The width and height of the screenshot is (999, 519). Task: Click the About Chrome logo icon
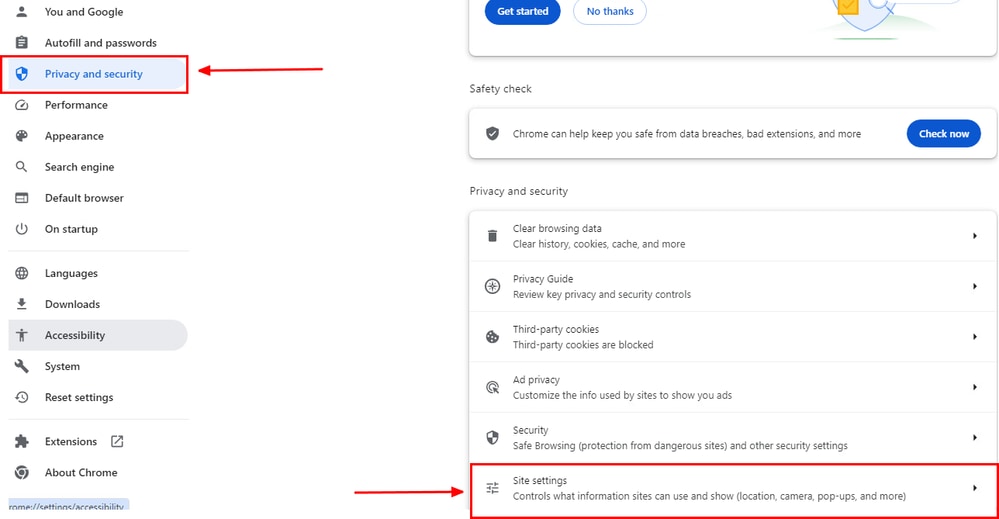(x=22, y=473)
